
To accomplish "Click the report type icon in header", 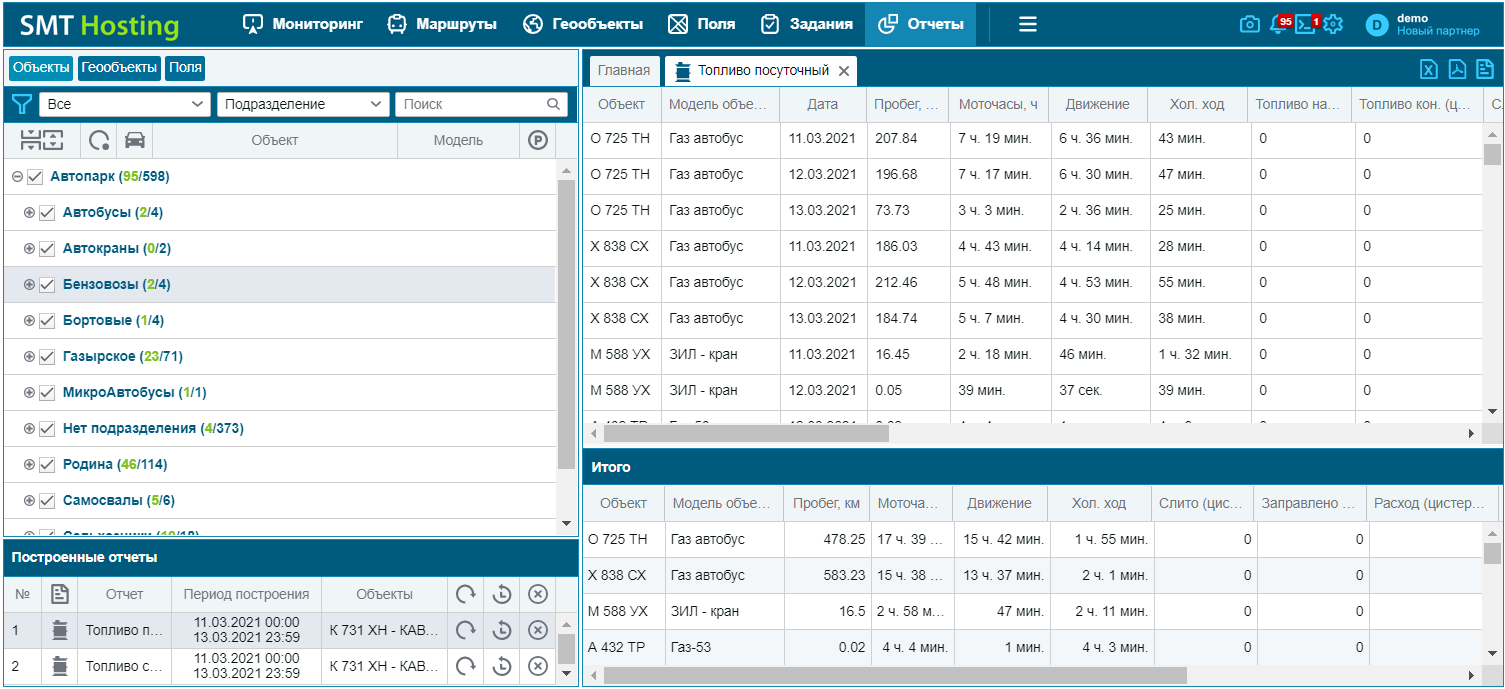I will click(60, 594).
